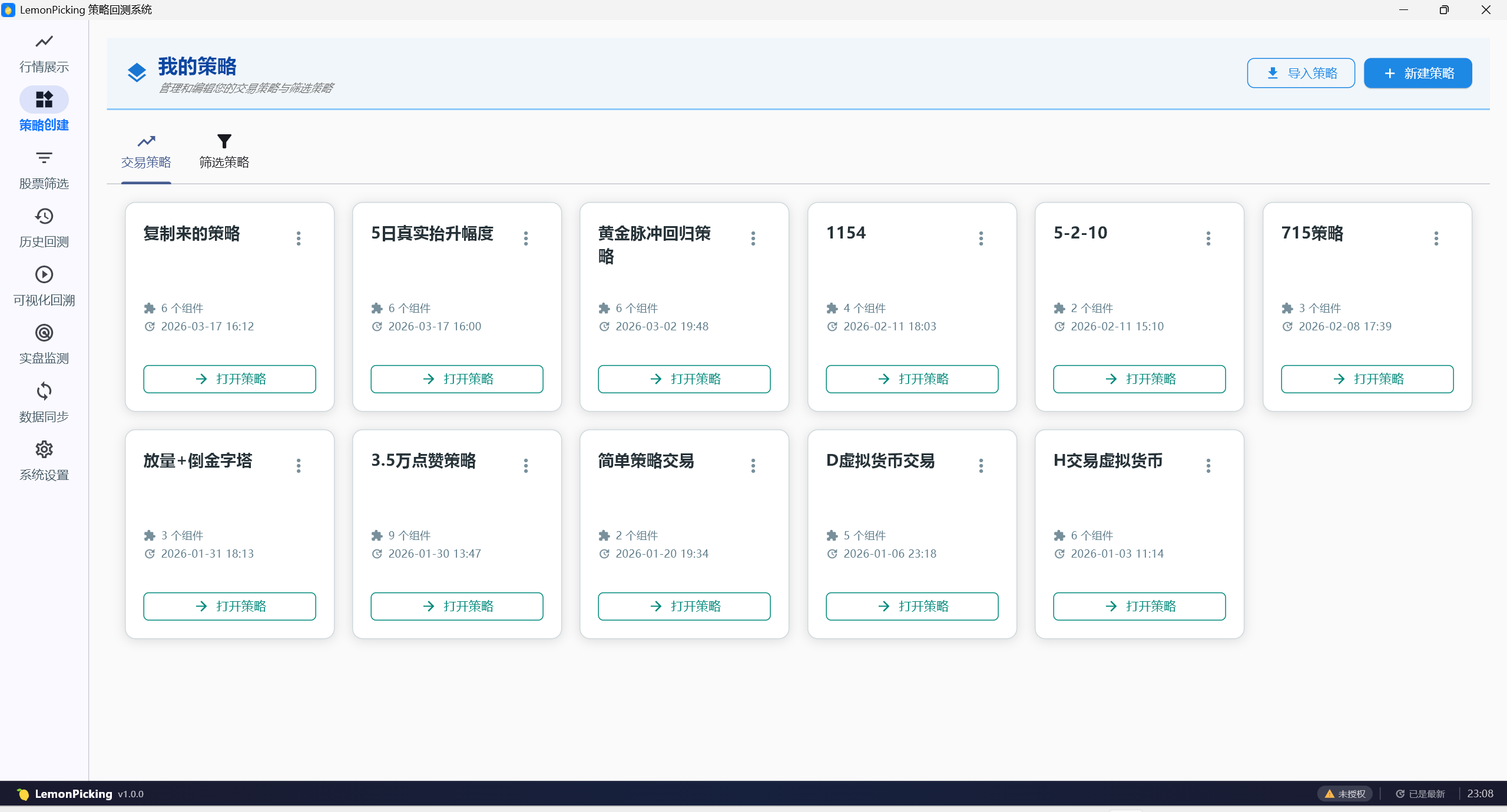The width and height of the screenshot is (1507, 812).
Task: Switch to 筛选策略 tab
Action: 224,151
